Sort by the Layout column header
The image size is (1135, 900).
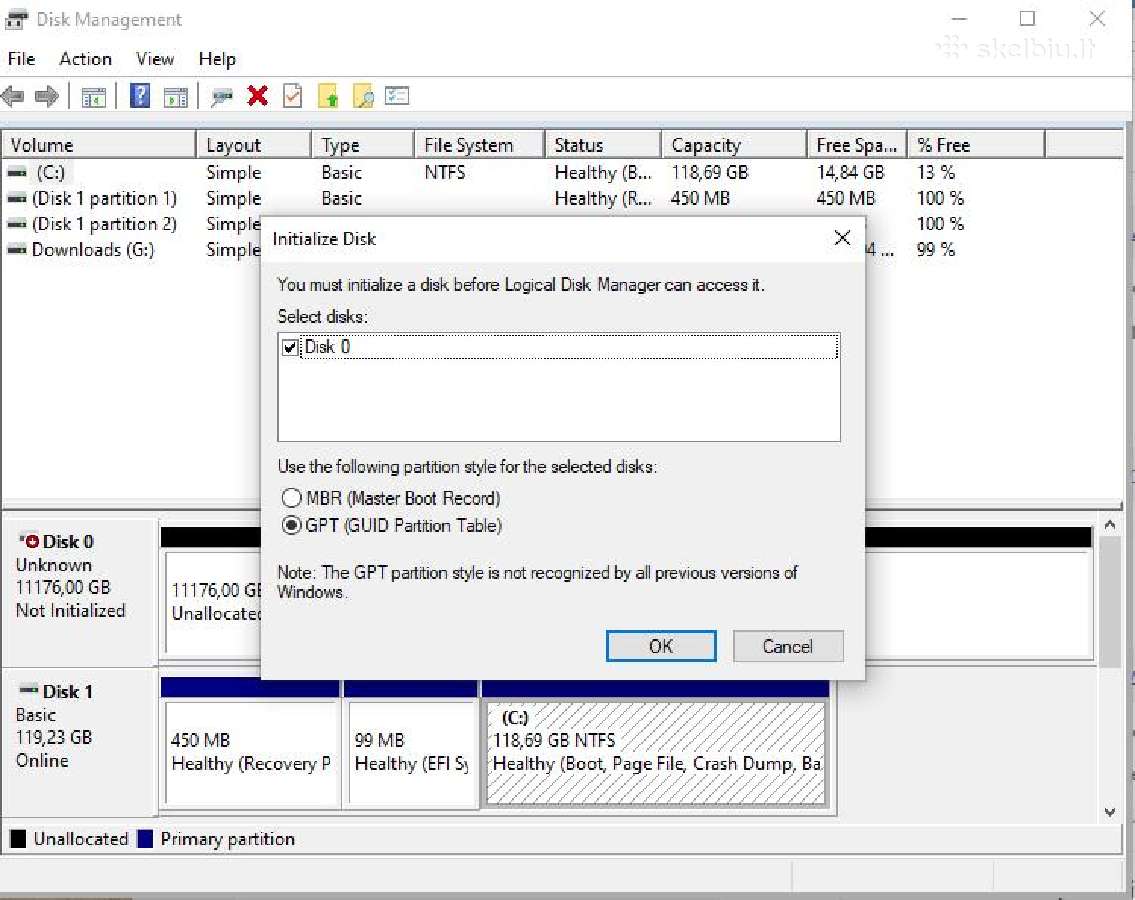pyautogui.click(x=254, y=145)
